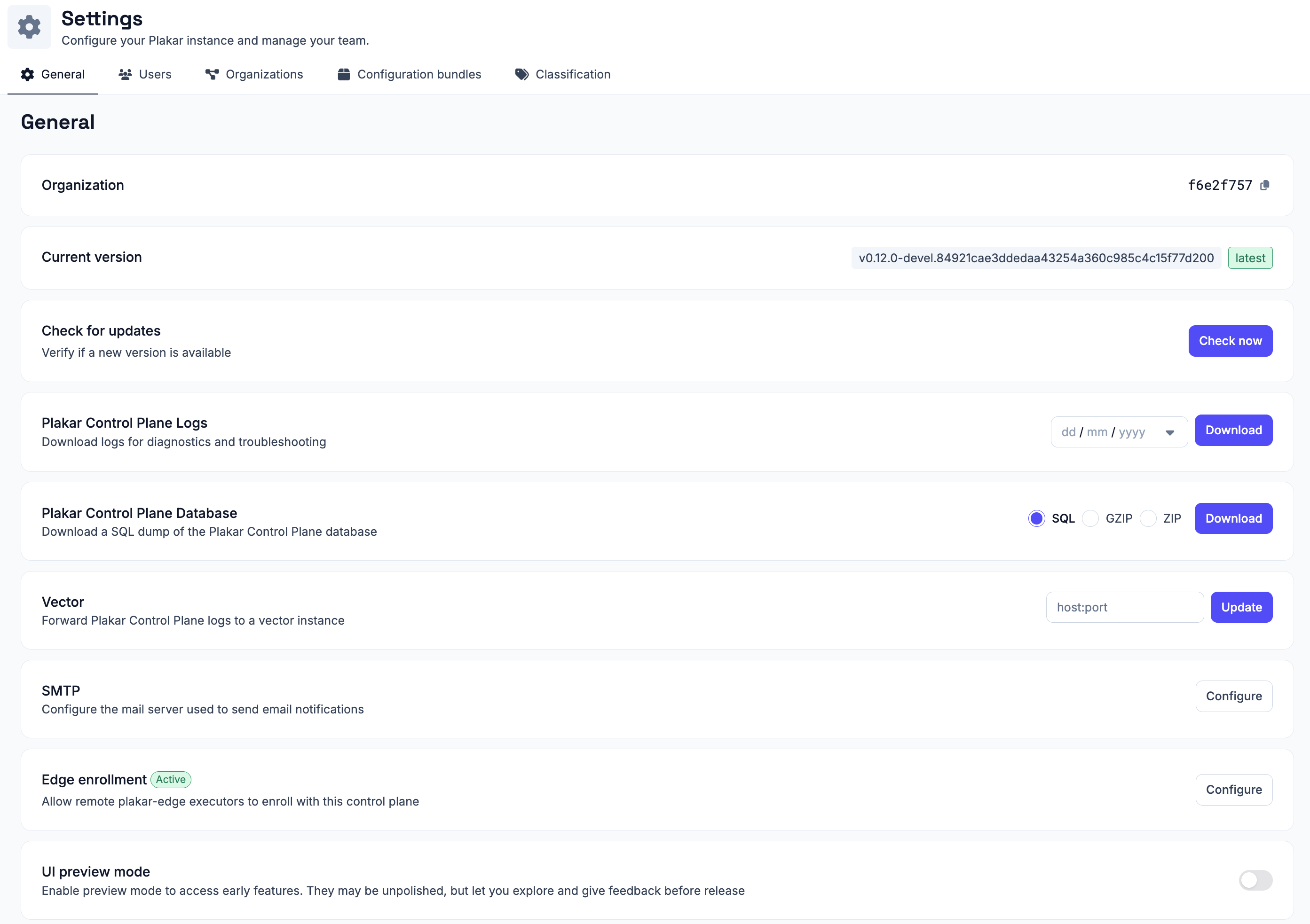Click the UI preview mode heading
Image resolution: width=1310 pixels, height=924 pixels.
coord(96,872)
